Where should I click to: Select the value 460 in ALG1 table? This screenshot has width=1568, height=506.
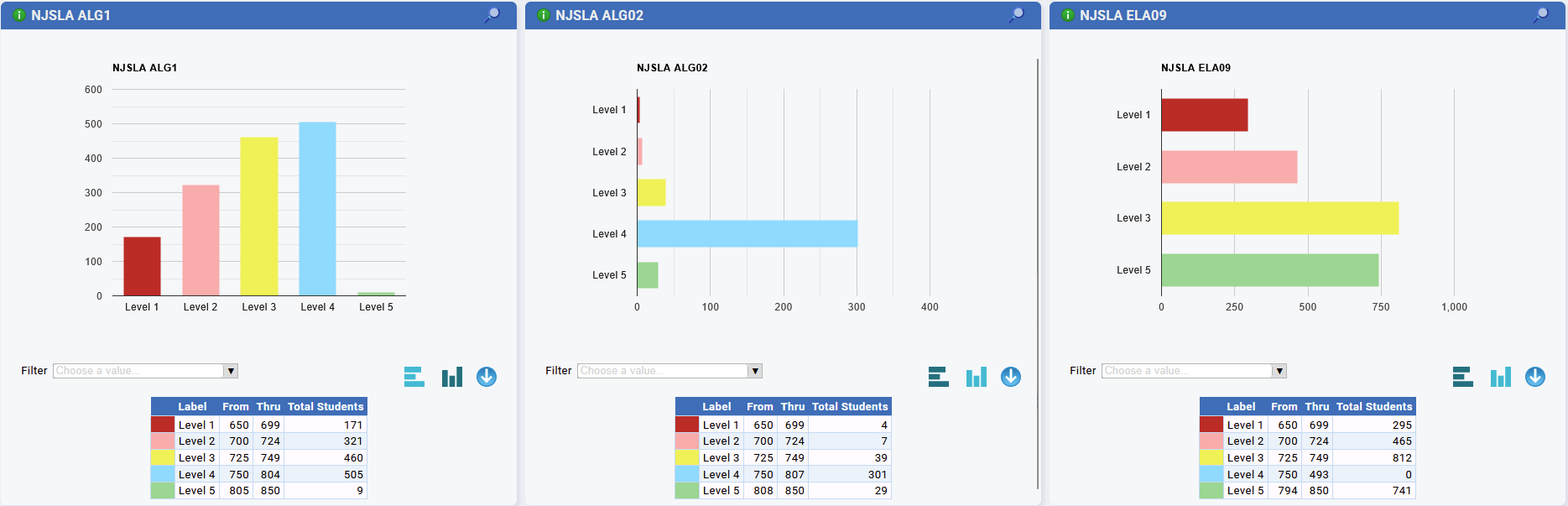[x=353, y=457]
